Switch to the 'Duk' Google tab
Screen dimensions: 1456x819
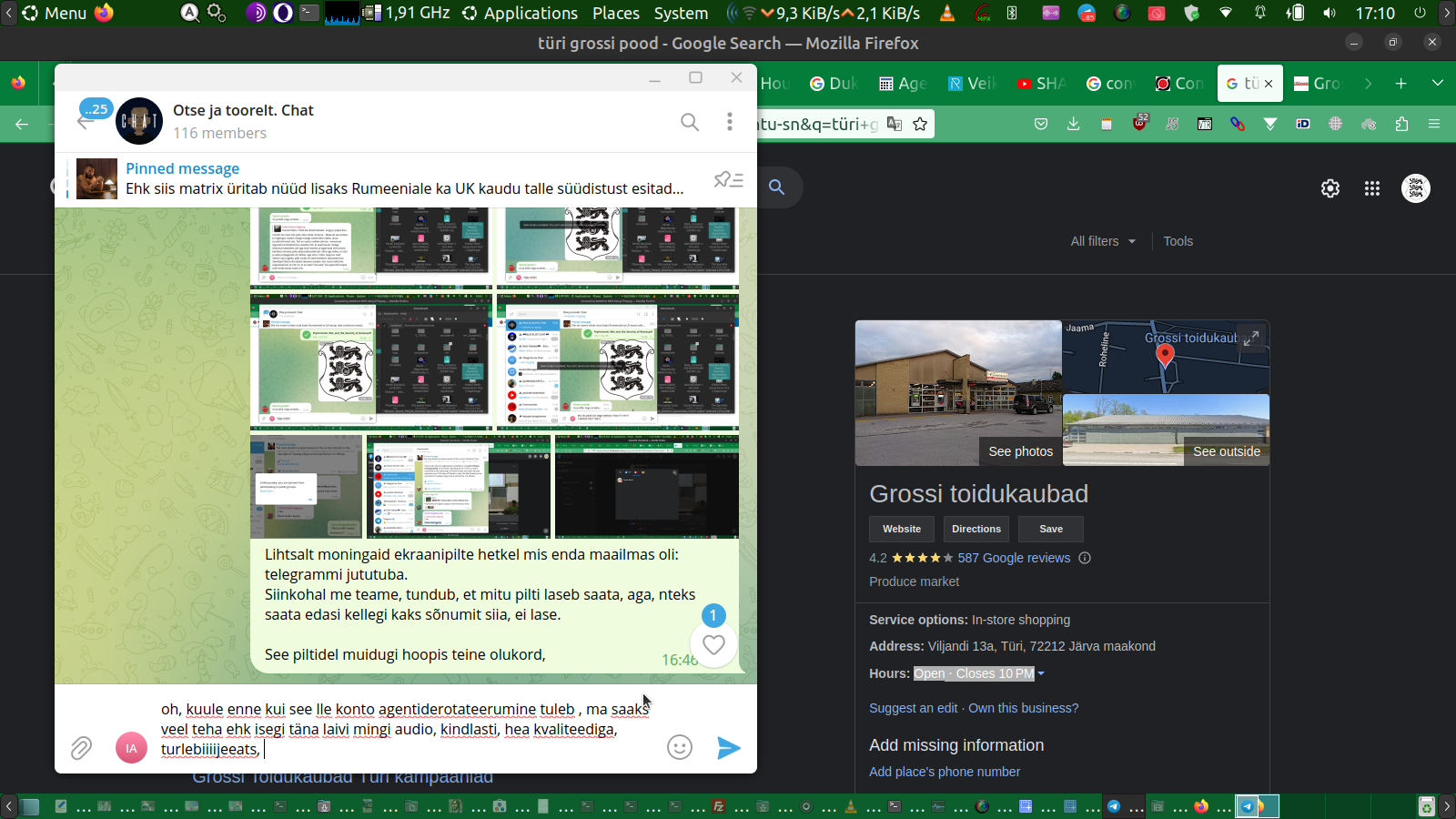[834, 84]
